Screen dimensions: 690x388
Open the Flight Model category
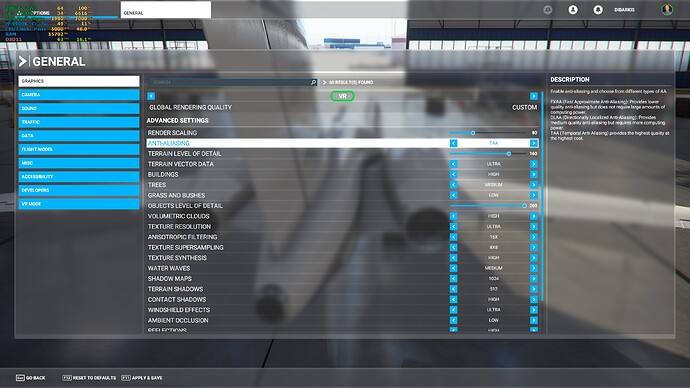(x=79, y=149)
